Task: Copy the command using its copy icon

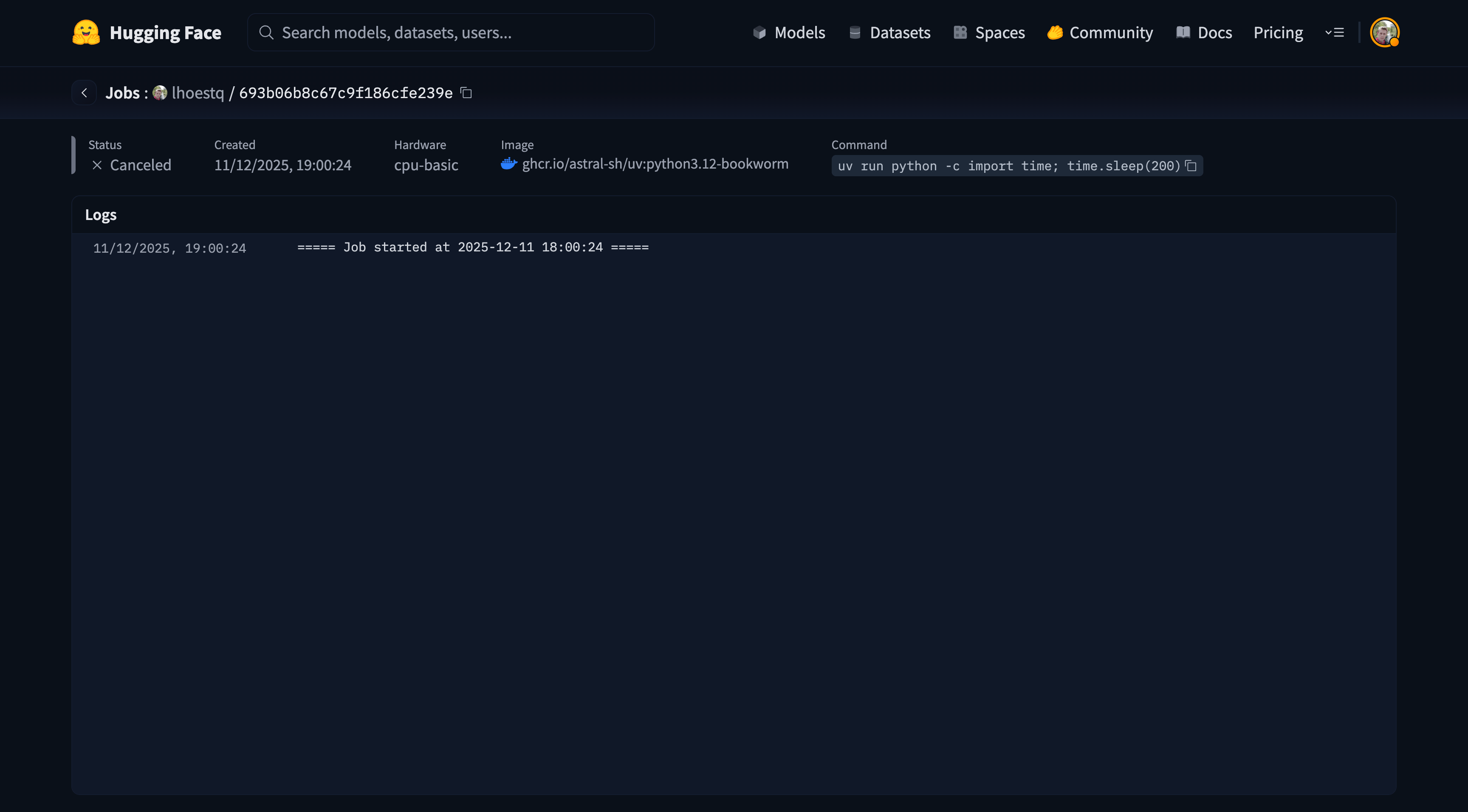Action: (x=1191, y=166)
